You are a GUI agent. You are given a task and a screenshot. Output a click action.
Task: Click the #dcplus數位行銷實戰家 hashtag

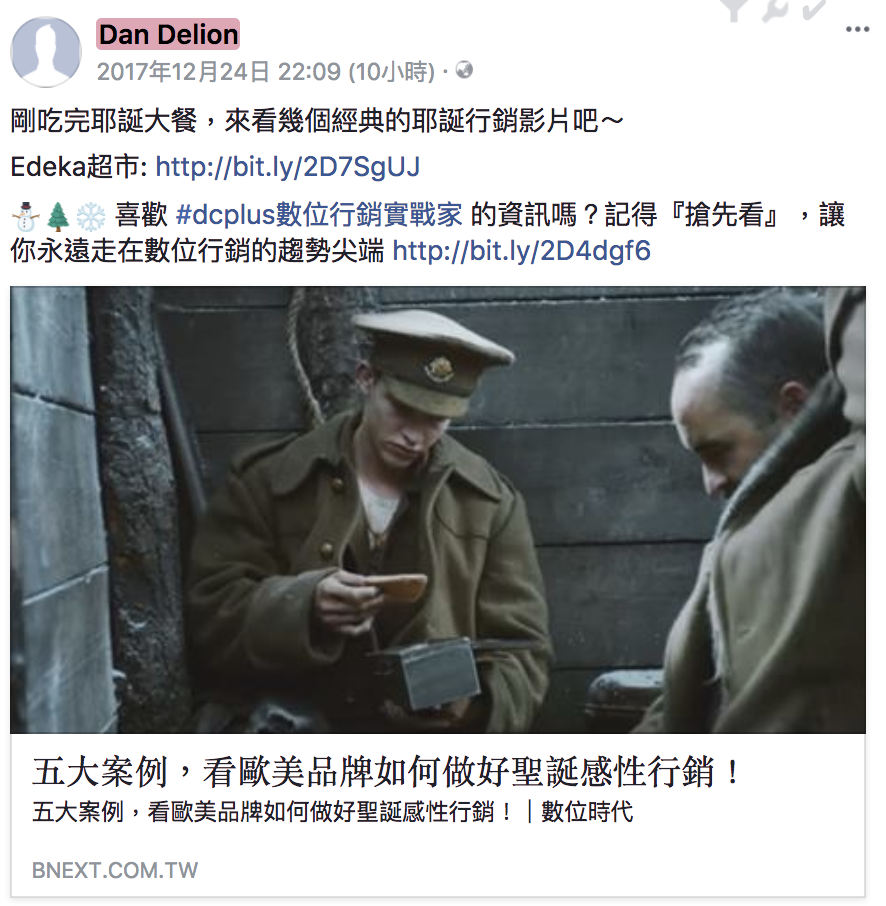(319, 214)
